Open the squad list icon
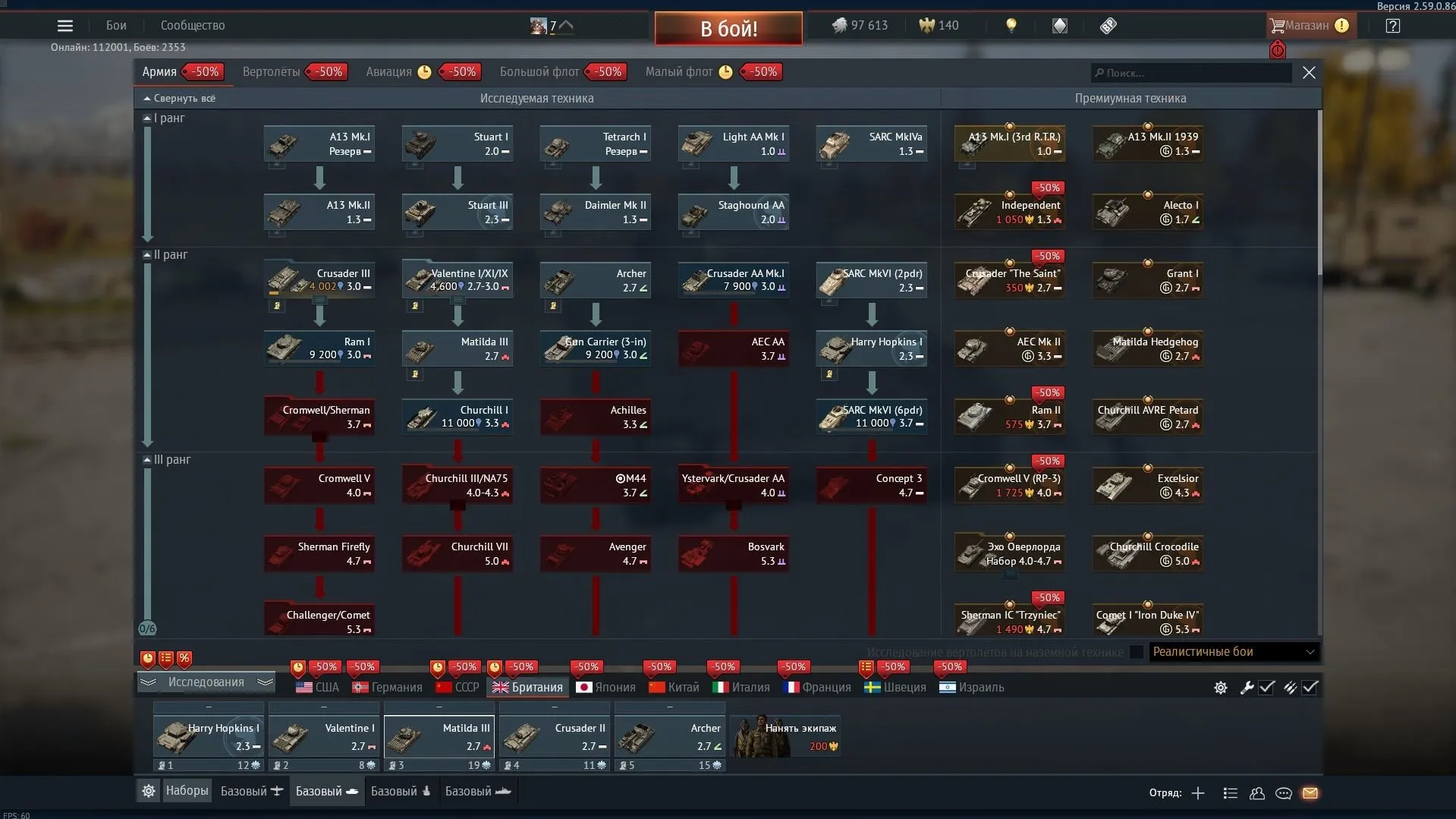The image size is (1456, 819). click(1231, 793)
